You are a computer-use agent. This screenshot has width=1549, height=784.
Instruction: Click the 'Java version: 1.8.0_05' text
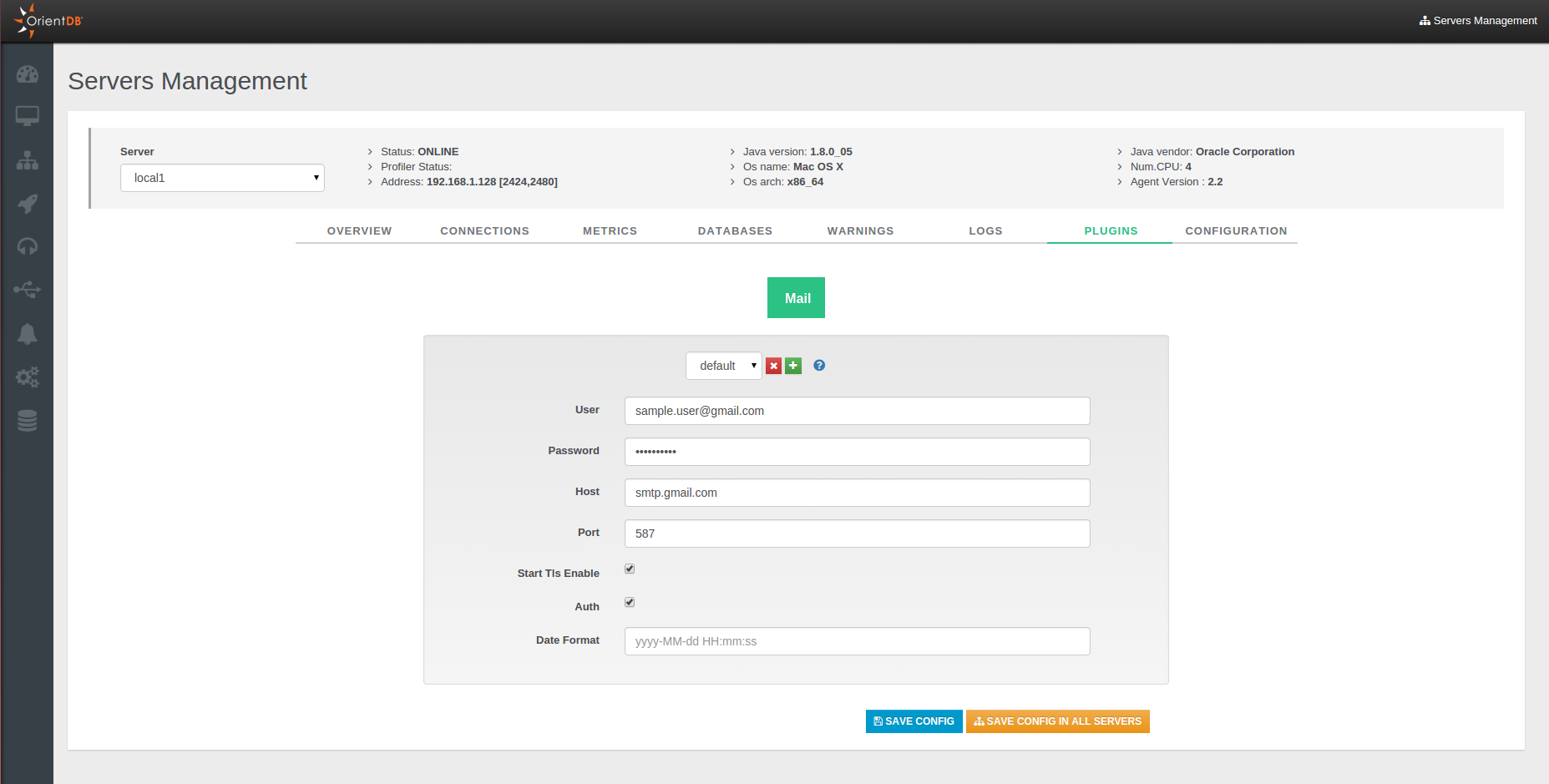pyautogui.click(x=797, y=152)
